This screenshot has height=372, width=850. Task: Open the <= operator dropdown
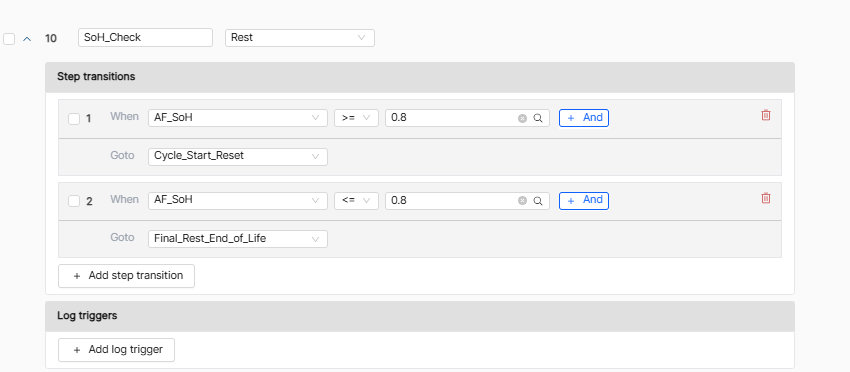(356, 201)
